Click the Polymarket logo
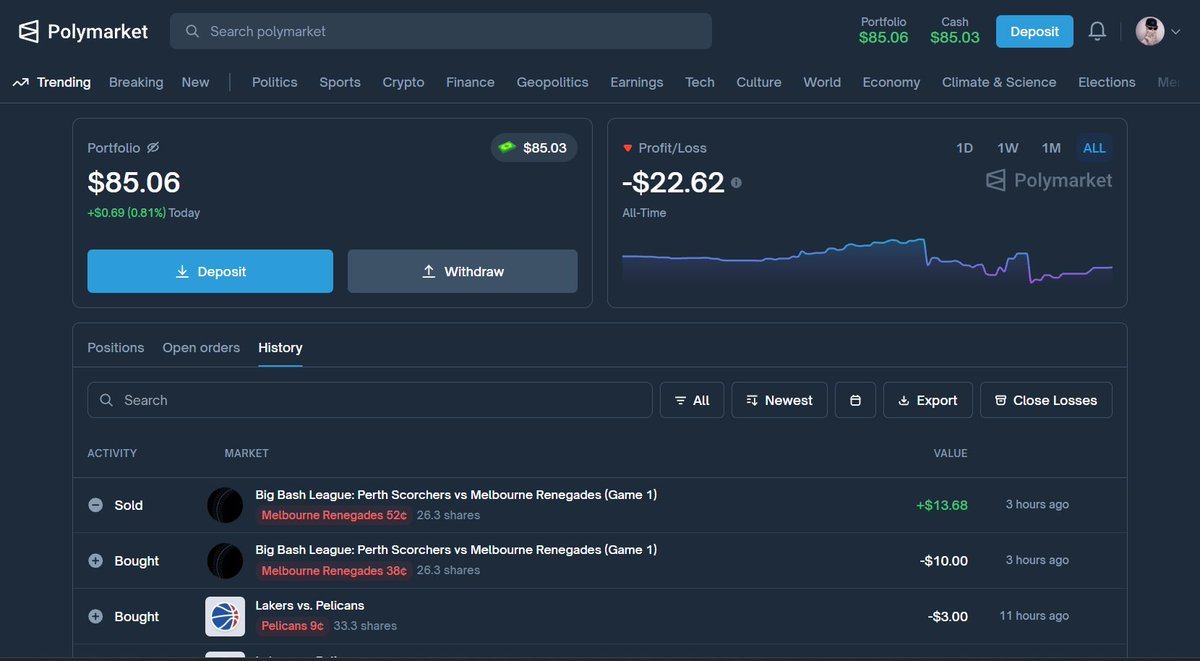 click(x=83, y=31)
